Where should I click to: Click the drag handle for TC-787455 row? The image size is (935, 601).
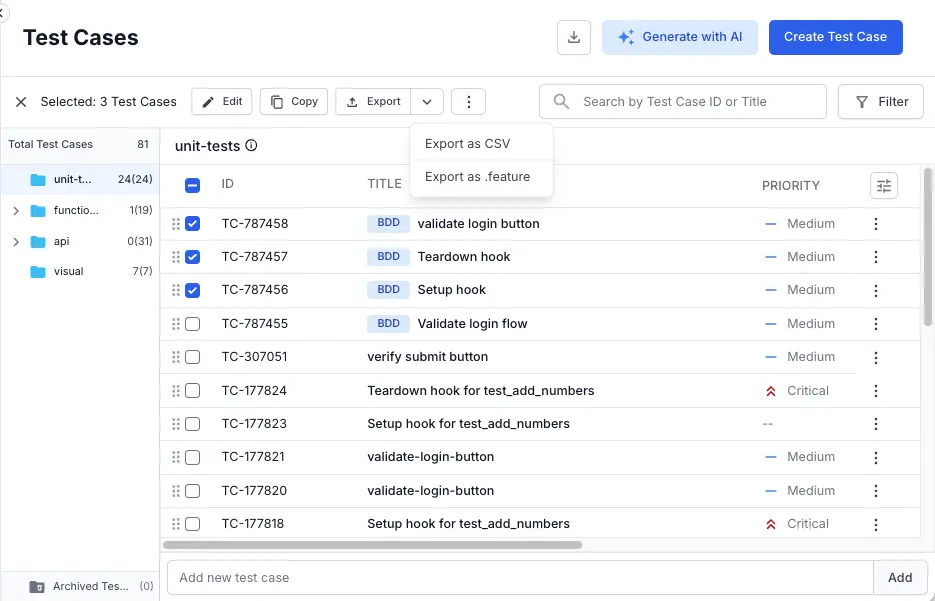[x=176, y=324]
